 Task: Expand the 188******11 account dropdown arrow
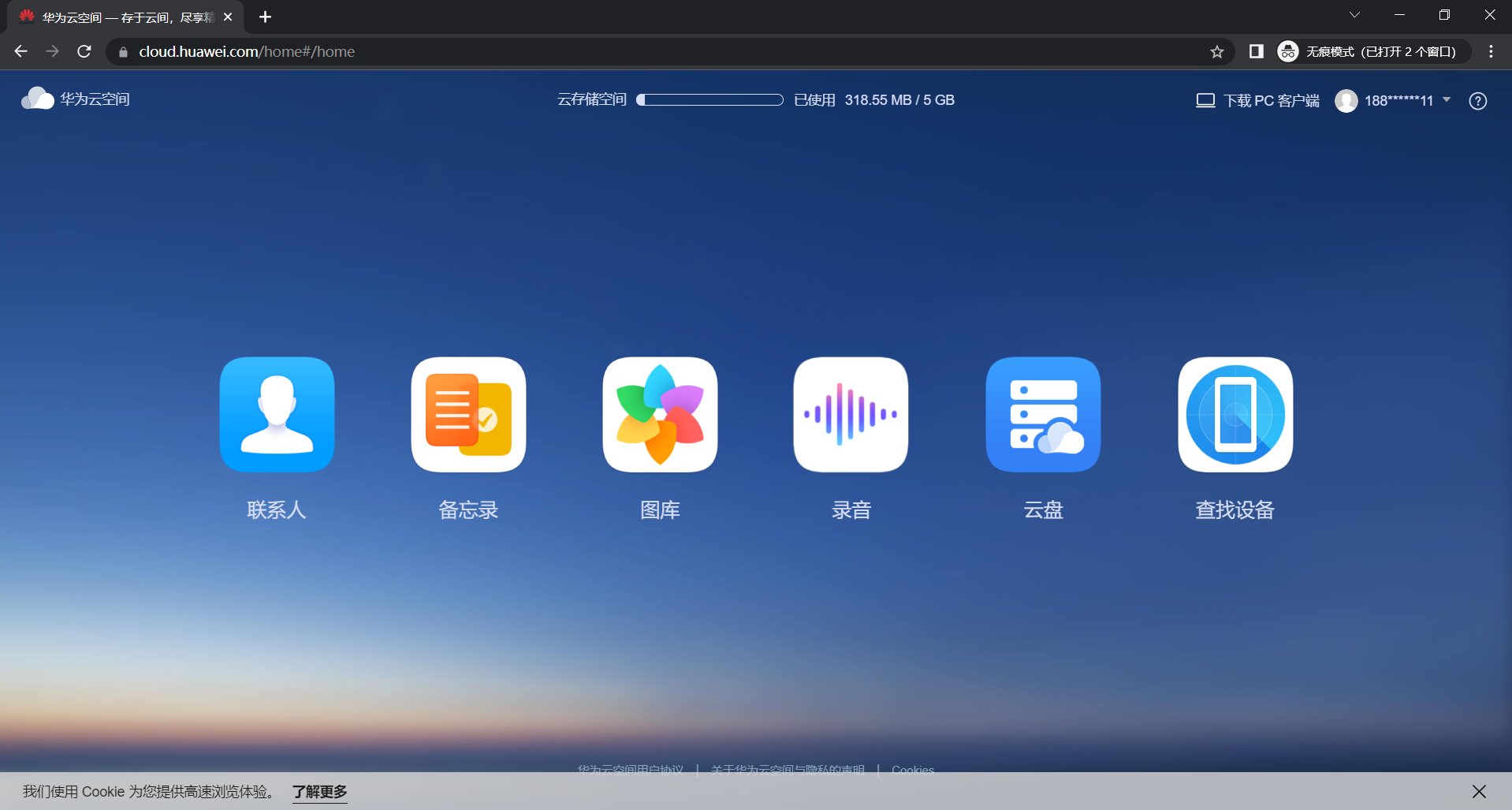[1447, 100]
